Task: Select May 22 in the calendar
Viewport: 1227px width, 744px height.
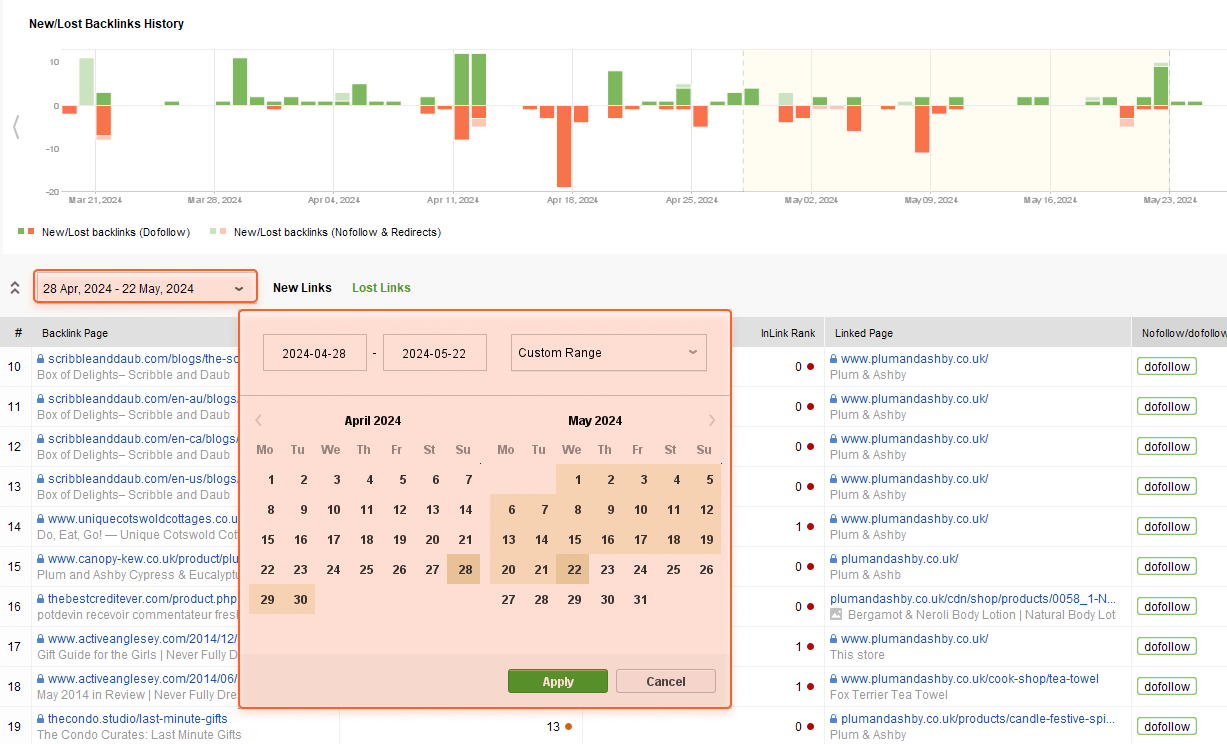Action: click(x=573, y=569)
